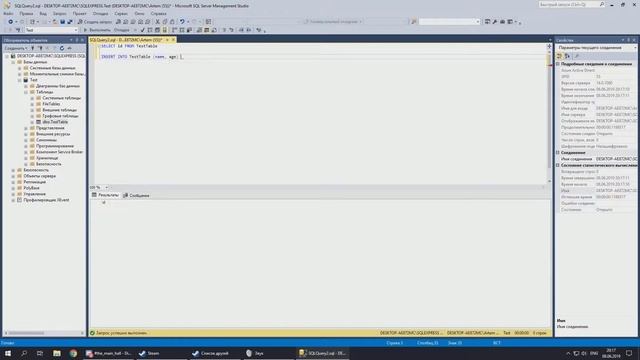Switch output to Results to Text

[x=199, y=30]
